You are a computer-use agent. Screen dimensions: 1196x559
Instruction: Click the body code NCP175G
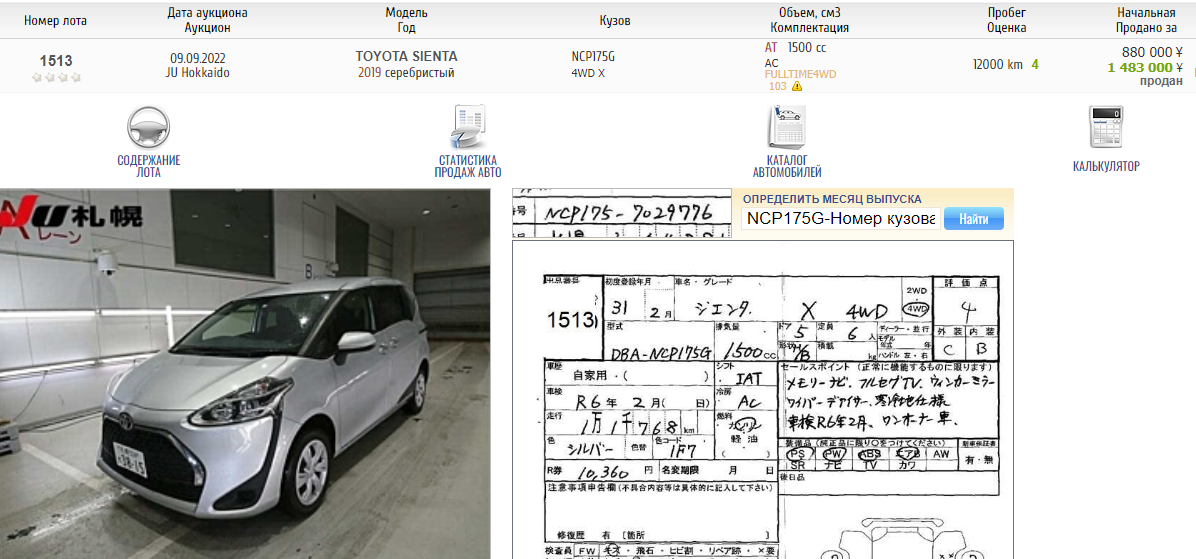click(x=593, y=56)
